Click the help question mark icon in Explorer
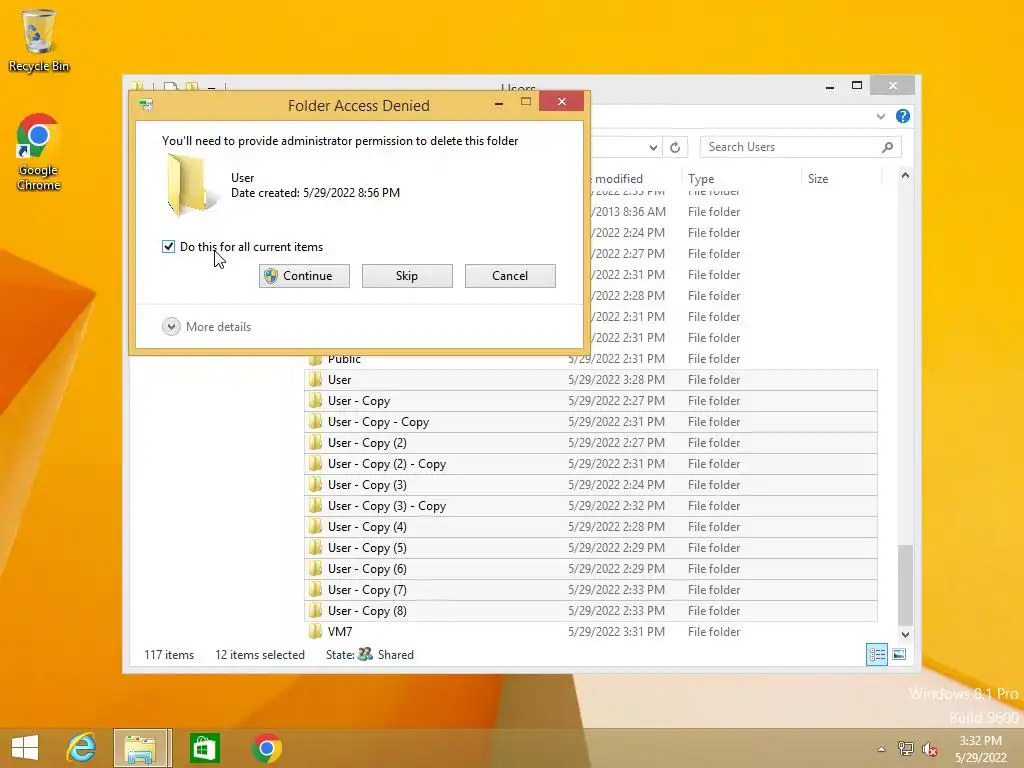Viewport: 1024px width, 768px height. click(x=903, y=116)
